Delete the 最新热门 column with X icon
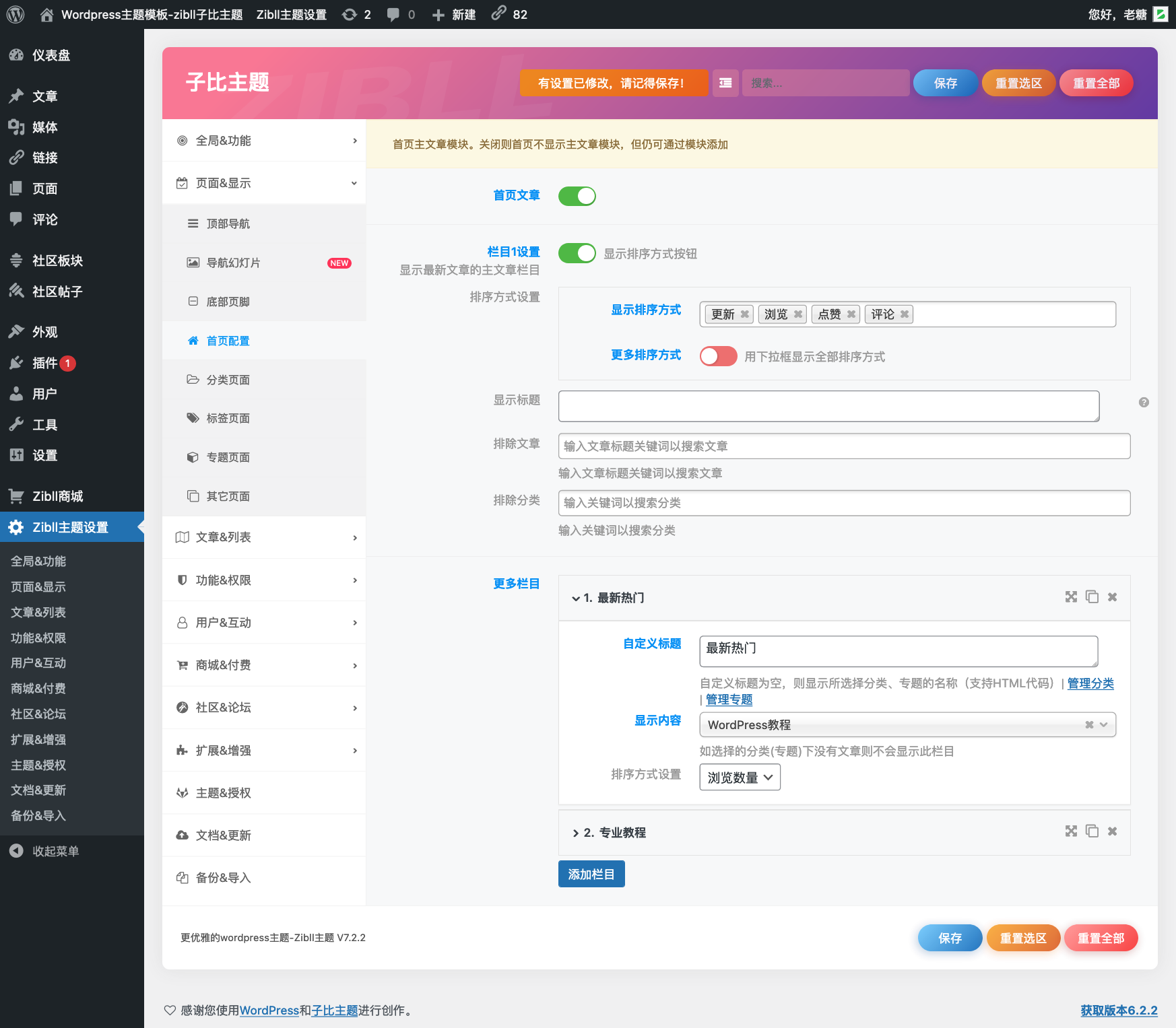The image size is (1176, 1028). (x=1113, y=597)
